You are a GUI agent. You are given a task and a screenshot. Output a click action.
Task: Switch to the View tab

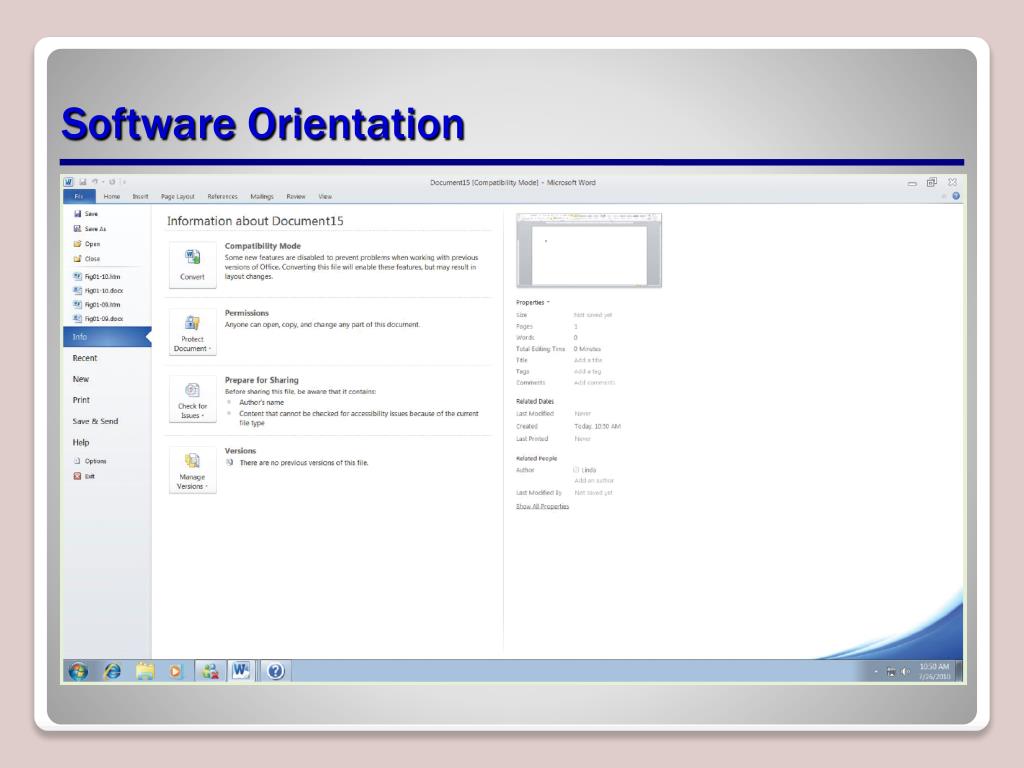(325, 196)
